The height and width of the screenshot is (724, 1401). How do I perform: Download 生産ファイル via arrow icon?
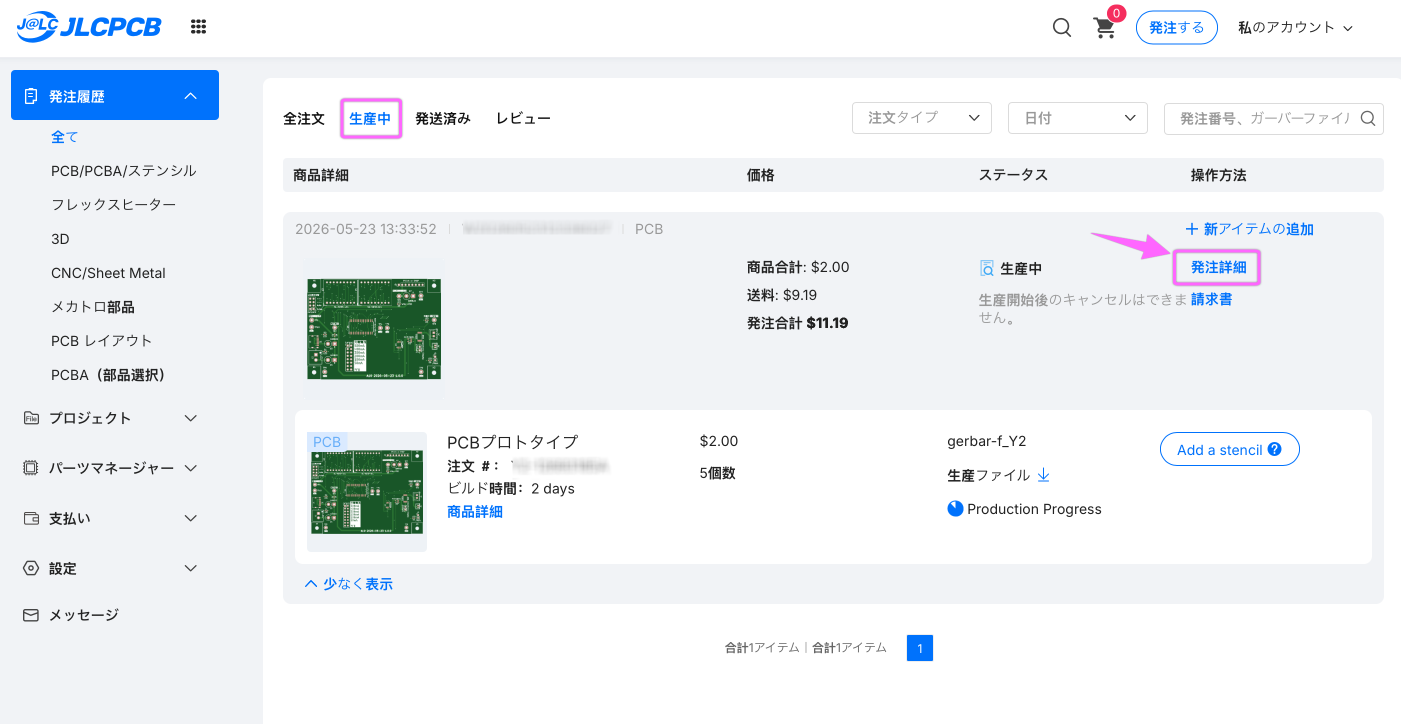coord(1043,475)
